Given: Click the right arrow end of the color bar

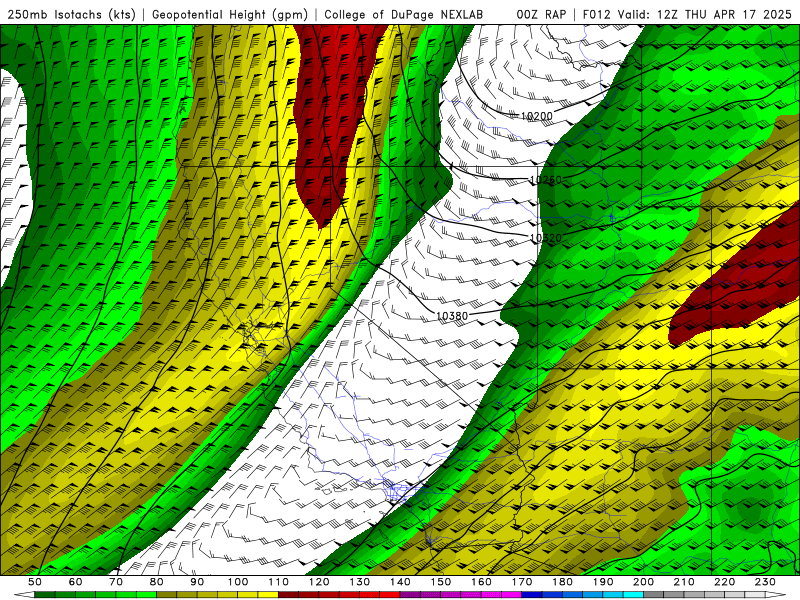Looking at the screenshot, I should click(x=776, y=595).
